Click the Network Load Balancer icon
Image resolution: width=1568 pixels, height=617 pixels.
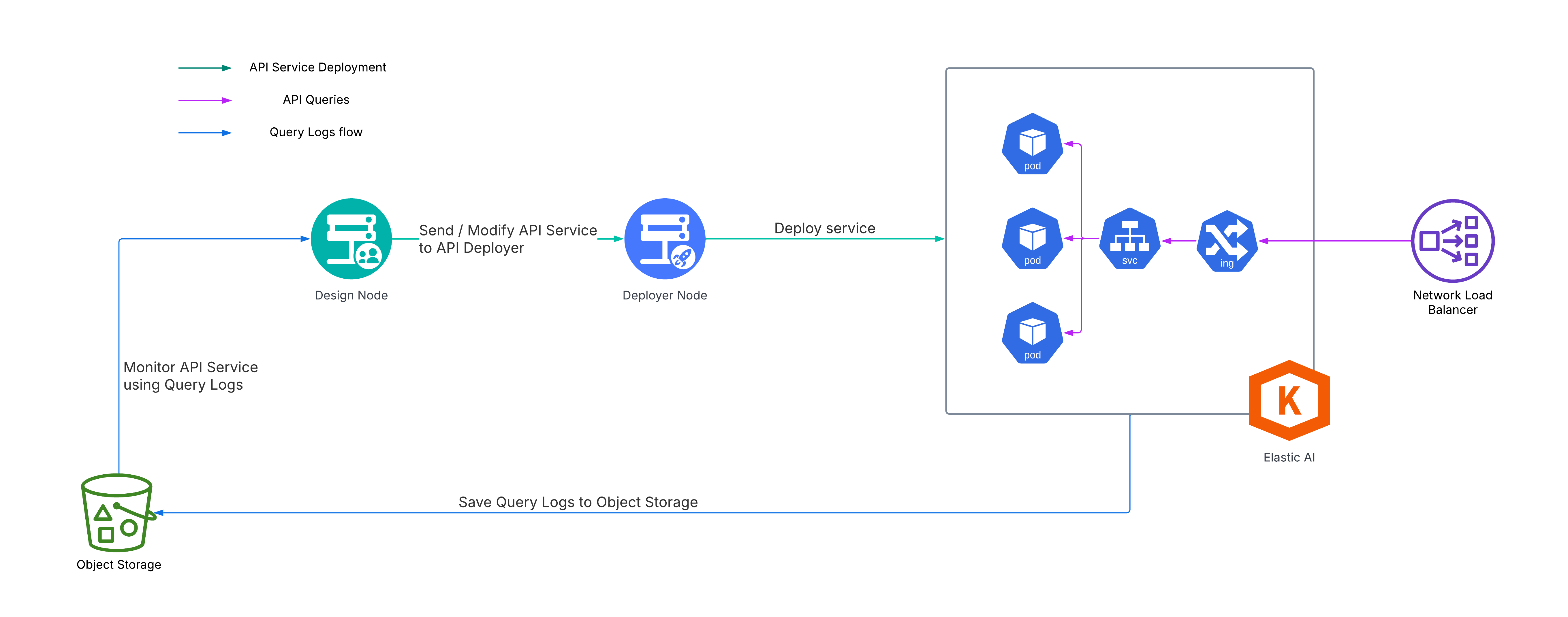coord(1452,240)
